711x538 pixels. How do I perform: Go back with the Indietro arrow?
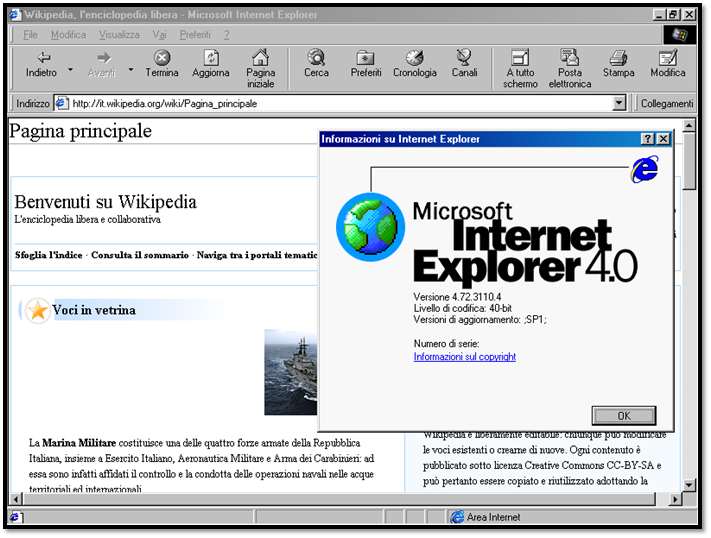point(41,64)
